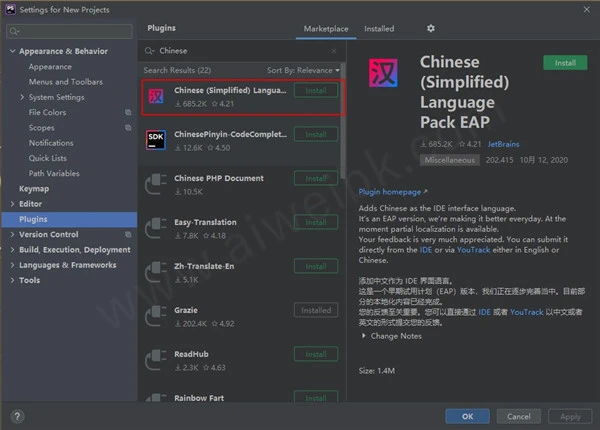Click the Chinese Language Pack plugin icon
Image resolution: width=600 pixels, height=430 pixels.
coord(156,96)
